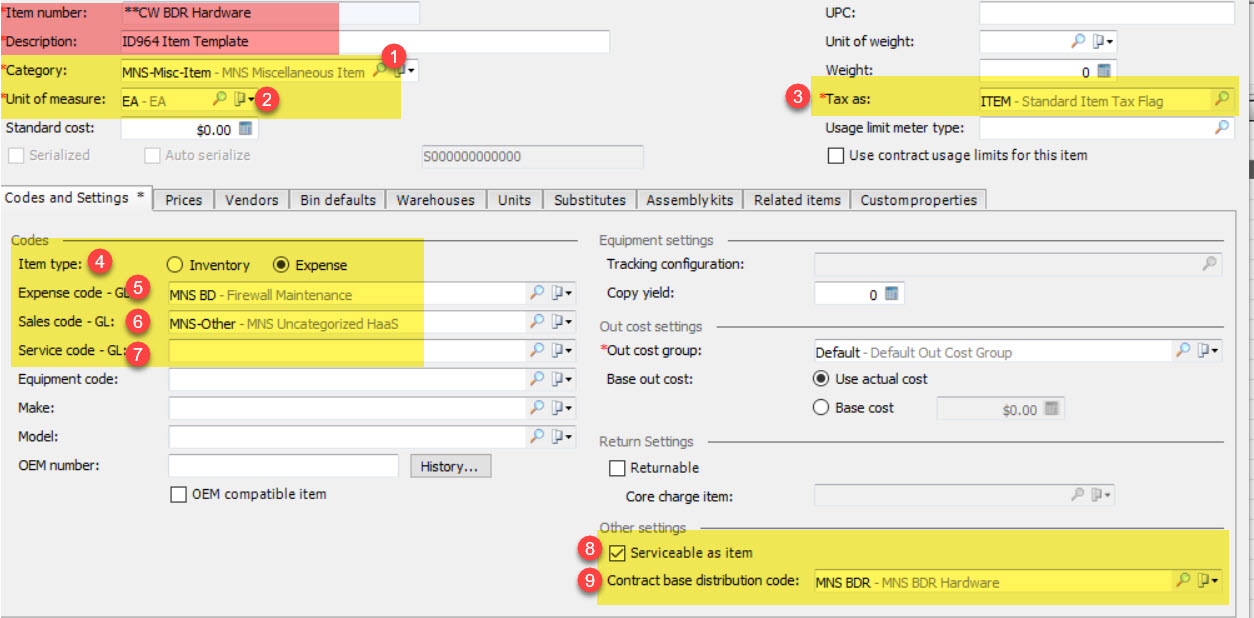This screenshot has height=618, width=1254.
Task: Open the Related items tab
Action: 797,200
